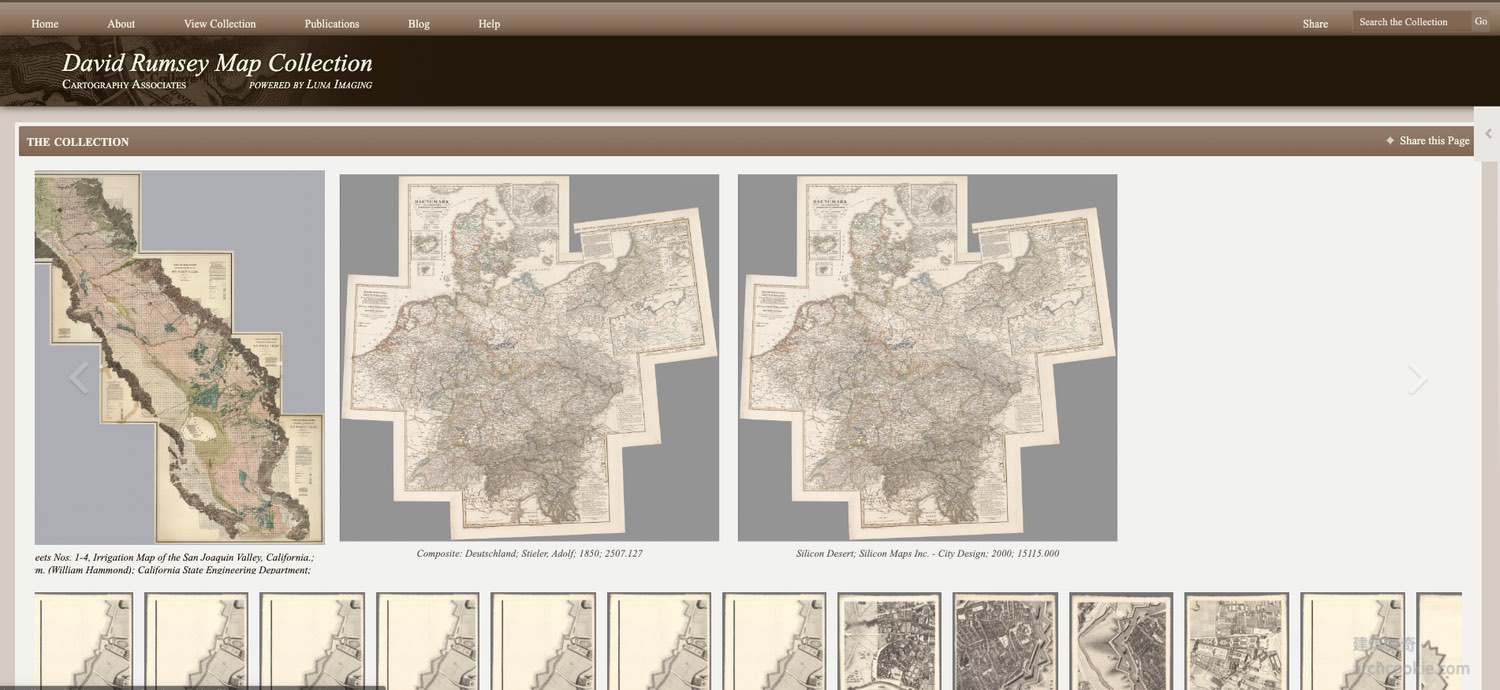Open the Silicon Desert map image
The image size is (1500, 690).
point(927,357)
